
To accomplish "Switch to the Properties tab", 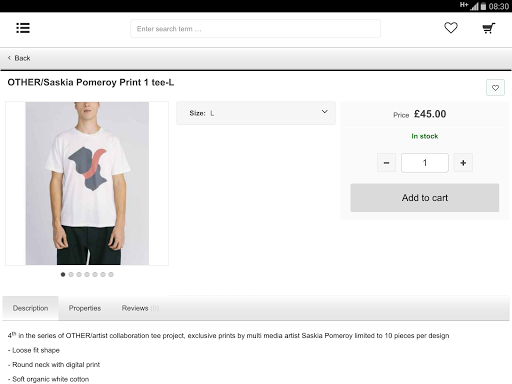I will pos(85,308).
